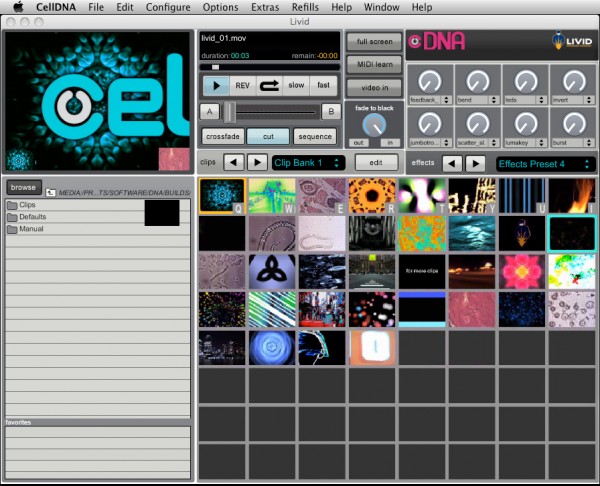Click the knob above the burst effect

[573, 124]
